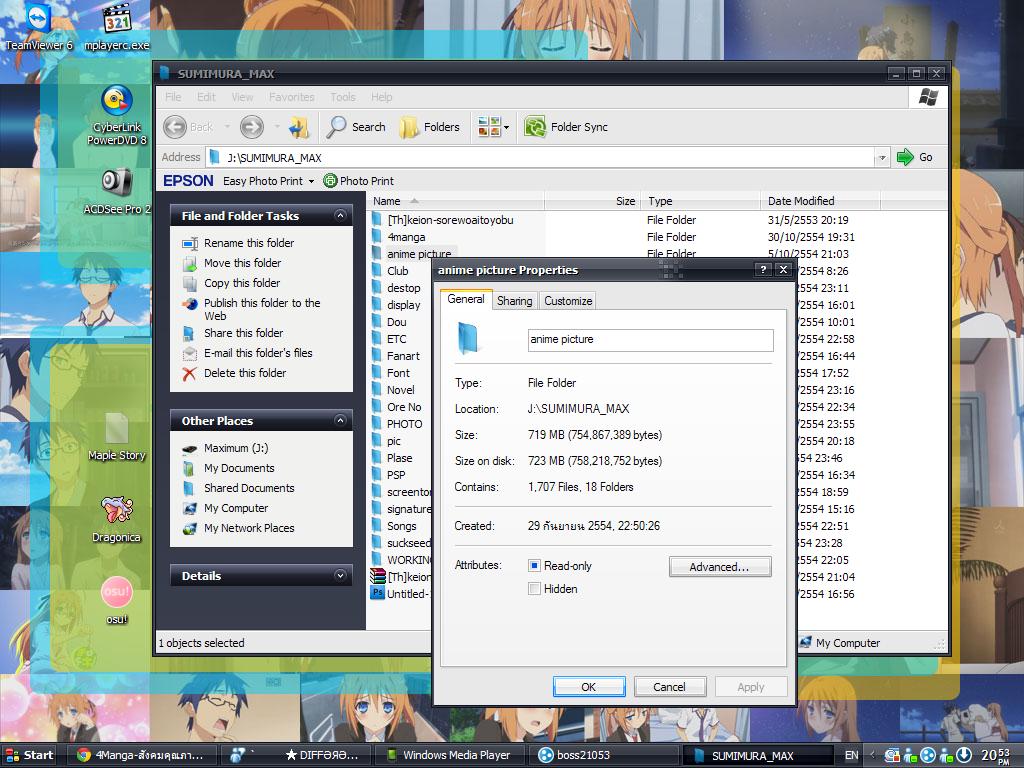Click the EPSON Photo Print icon
Image resolution: width=1024 pixels, height=768 pixels.
tap(330, 180)
